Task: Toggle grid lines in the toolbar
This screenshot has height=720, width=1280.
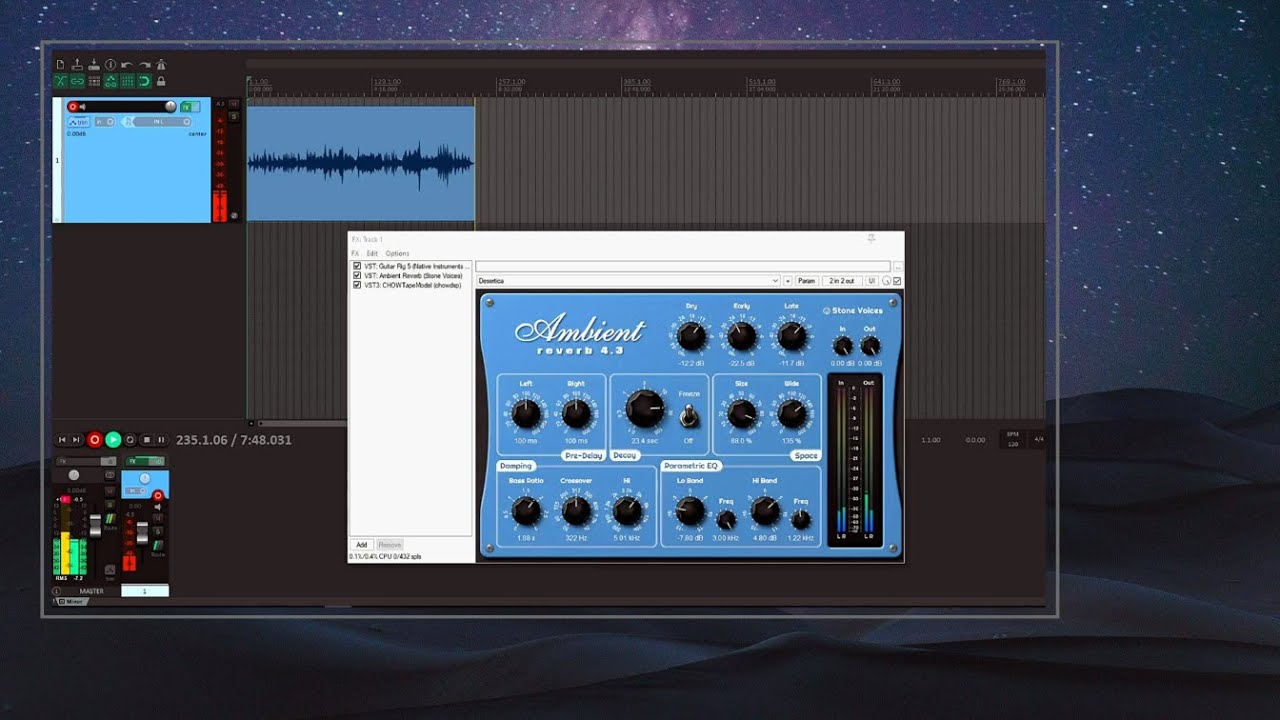Action: click(127, 81)
